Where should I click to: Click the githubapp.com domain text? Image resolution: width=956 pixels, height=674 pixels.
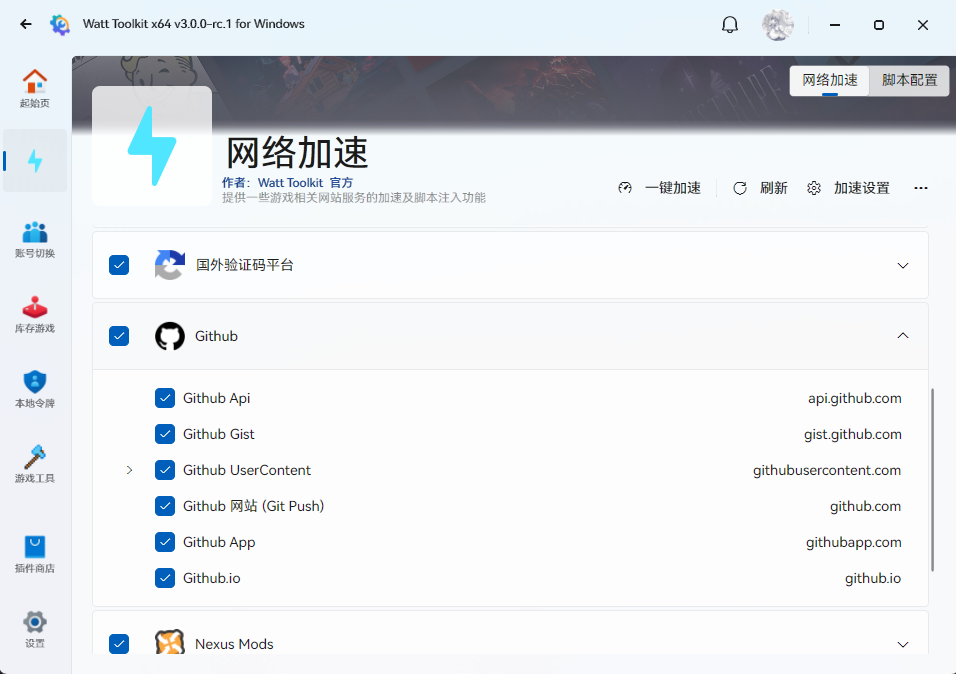coord(854,542)
